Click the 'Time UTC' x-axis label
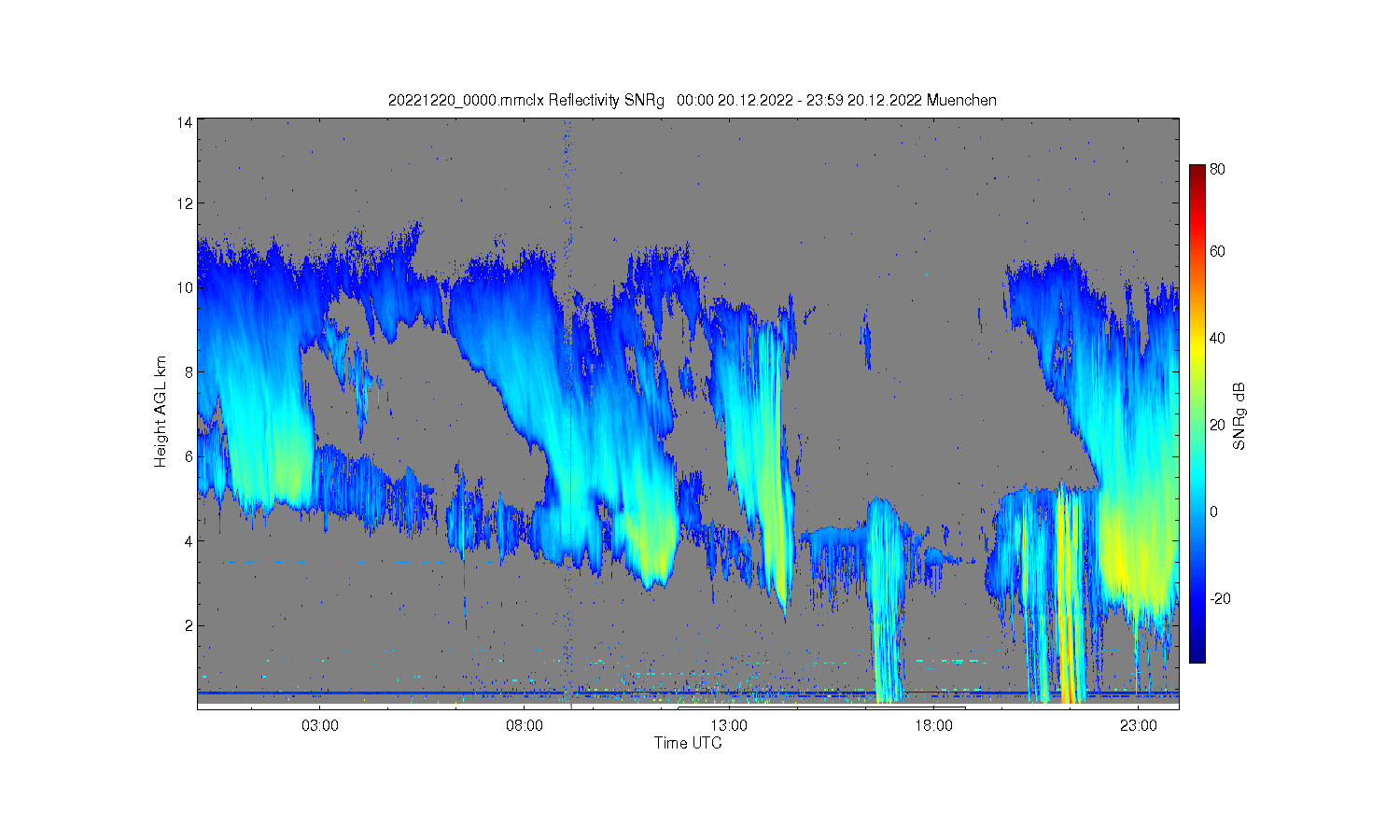The image size is (1400, 840). click(688, 743)
